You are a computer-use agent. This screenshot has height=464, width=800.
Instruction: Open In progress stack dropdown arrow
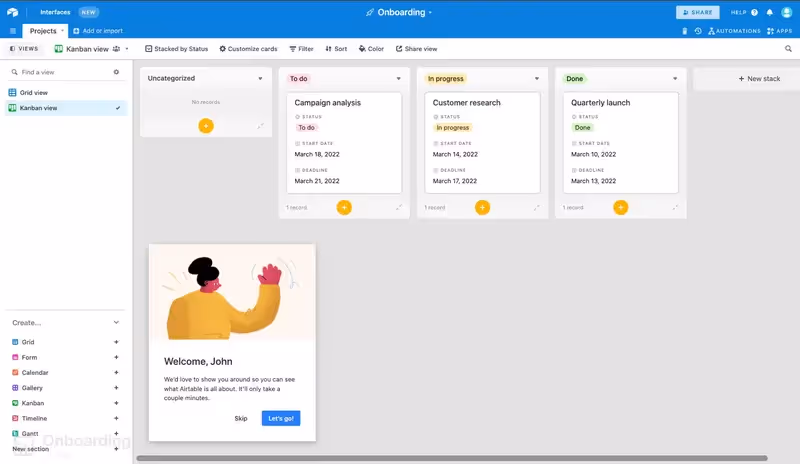point(537,79)
